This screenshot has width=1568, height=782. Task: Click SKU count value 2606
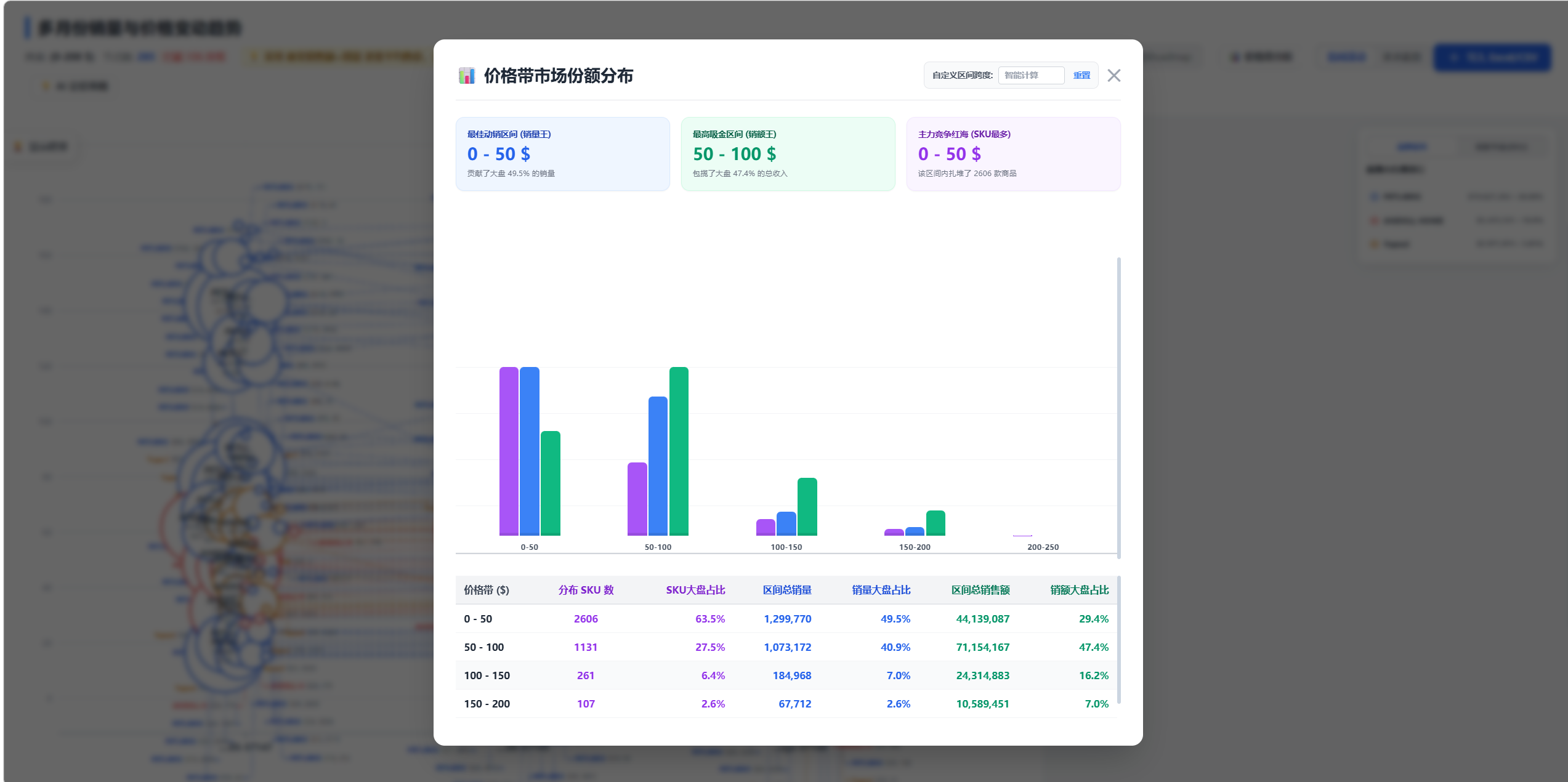point(586,619)
